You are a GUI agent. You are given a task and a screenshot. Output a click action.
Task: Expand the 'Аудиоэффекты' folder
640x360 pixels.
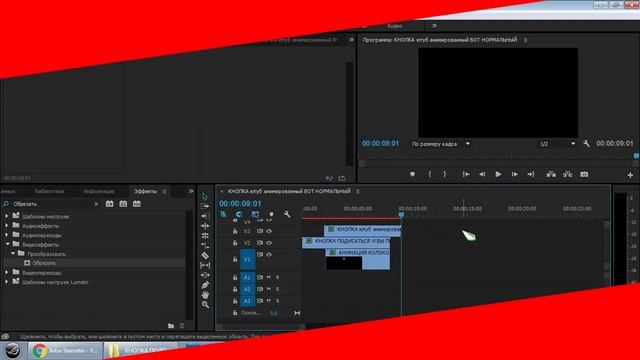click(x=7, y=226)
